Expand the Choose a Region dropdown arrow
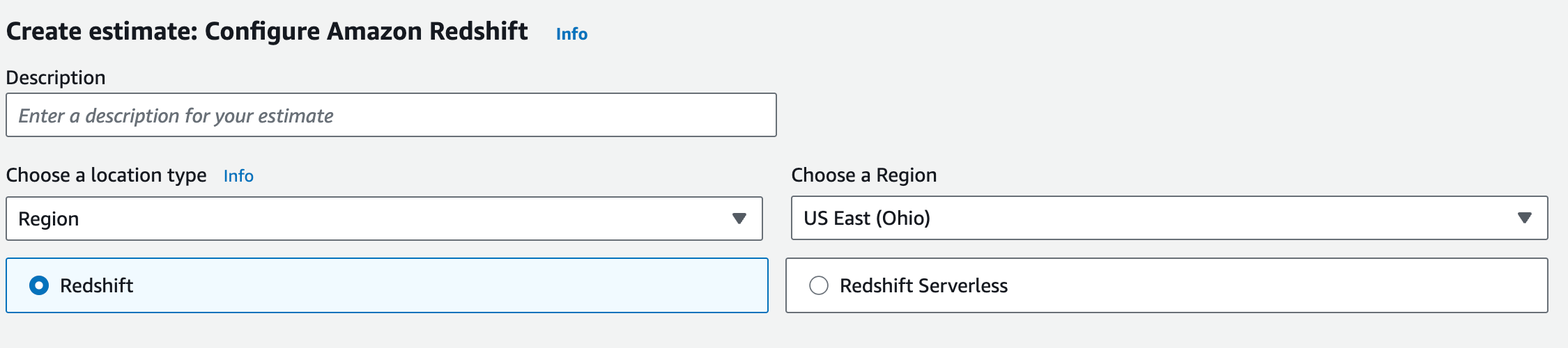 tap(1524, 218)
